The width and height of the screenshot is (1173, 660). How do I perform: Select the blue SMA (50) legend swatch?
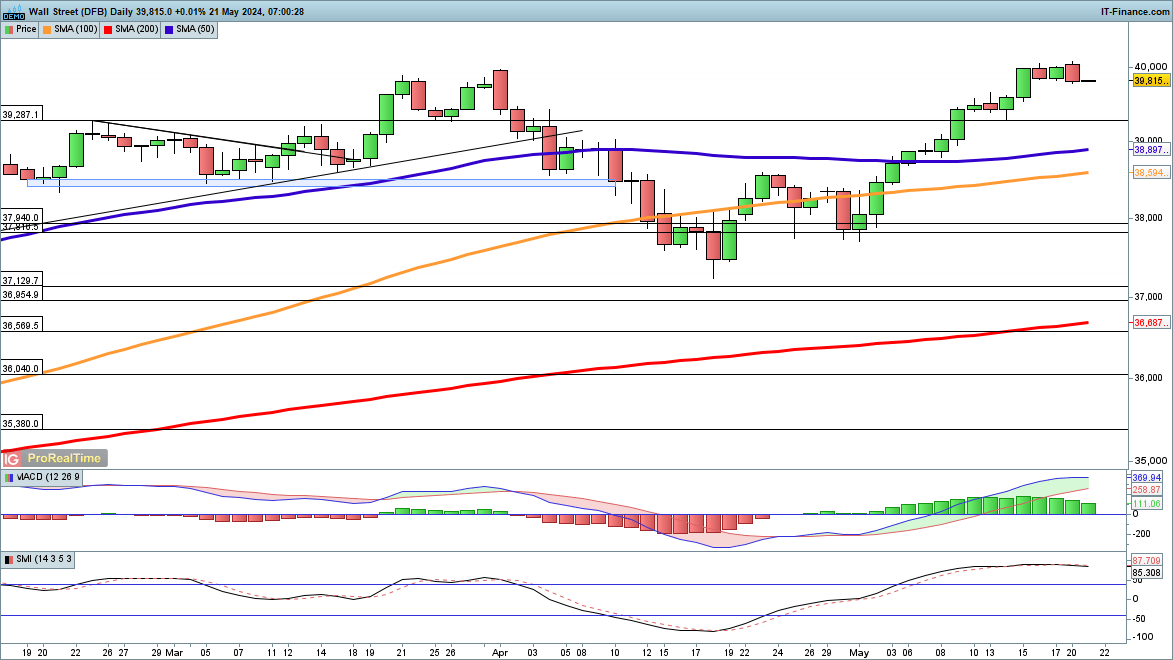[171, 29]
